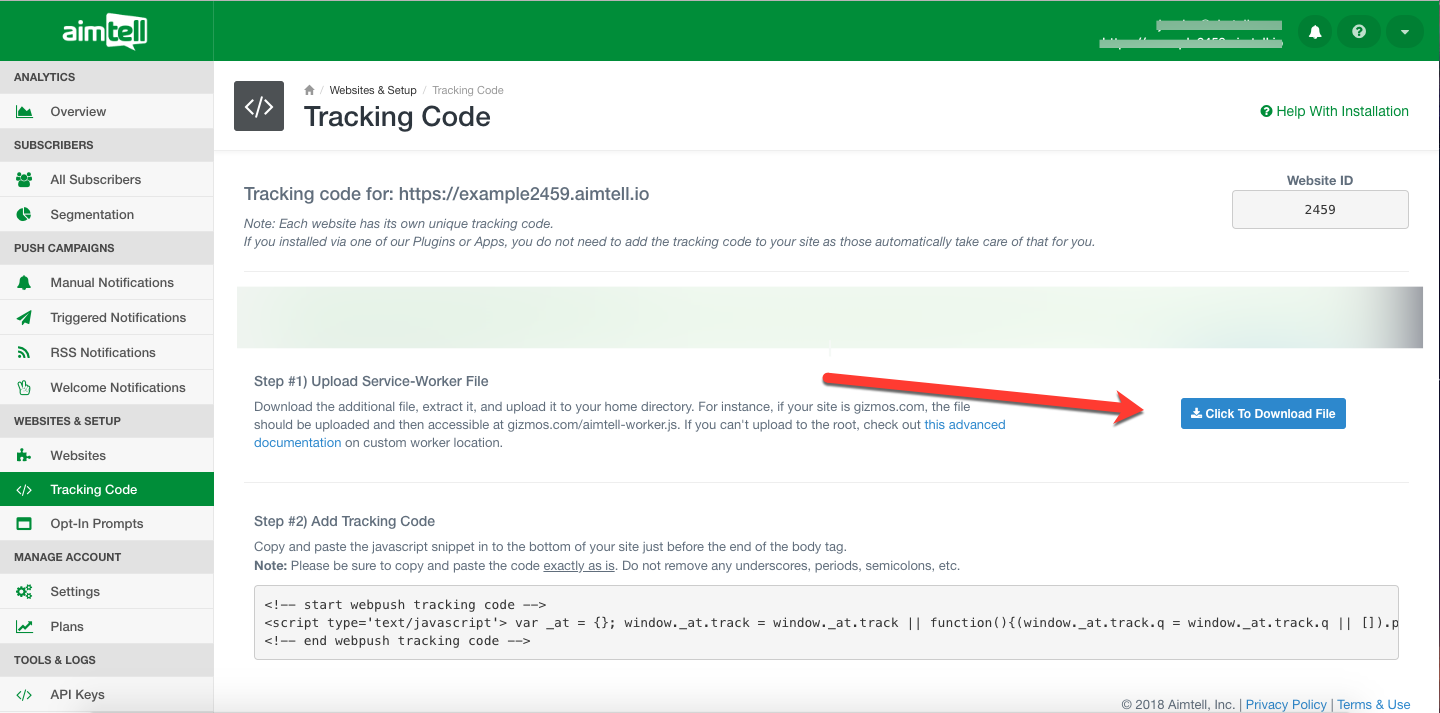
Task: Click the Triggered Notifications paper plane icon
Action: click(25, 318)
